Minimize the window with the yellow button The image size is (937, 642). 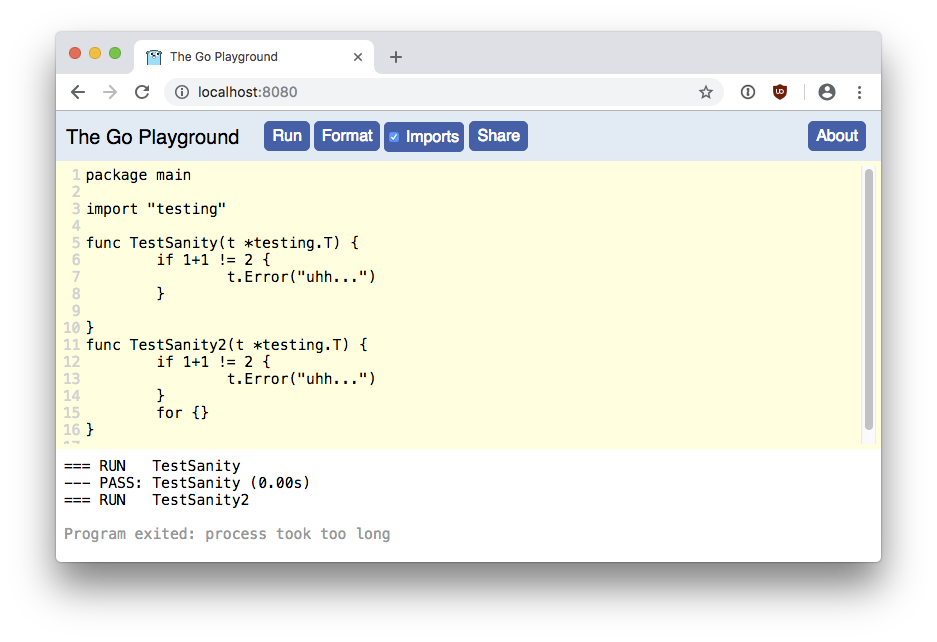95,53
